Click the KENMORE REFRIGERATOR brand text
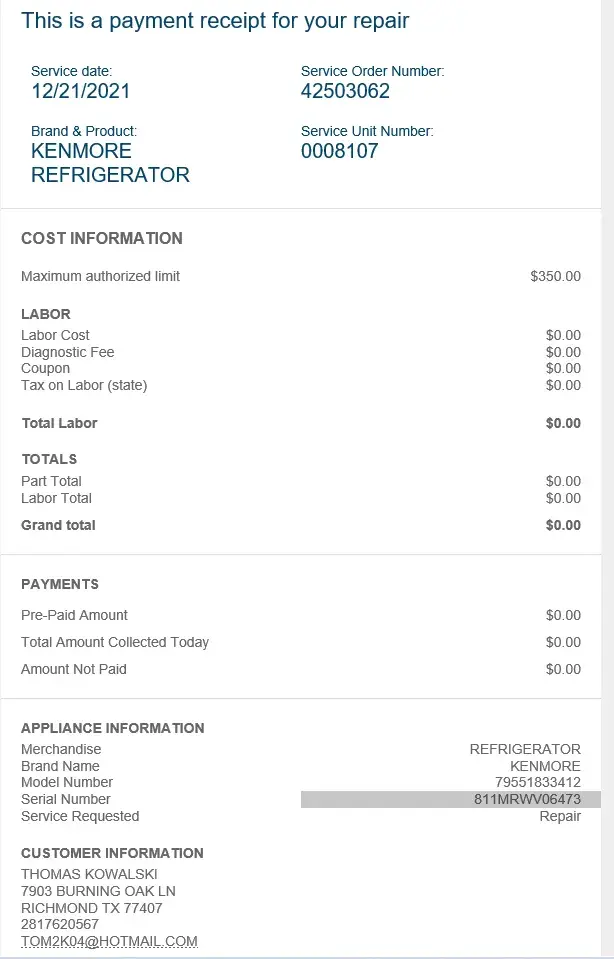Image resolution: width=614 pixels, height=959 pixels. click(110, 163)
